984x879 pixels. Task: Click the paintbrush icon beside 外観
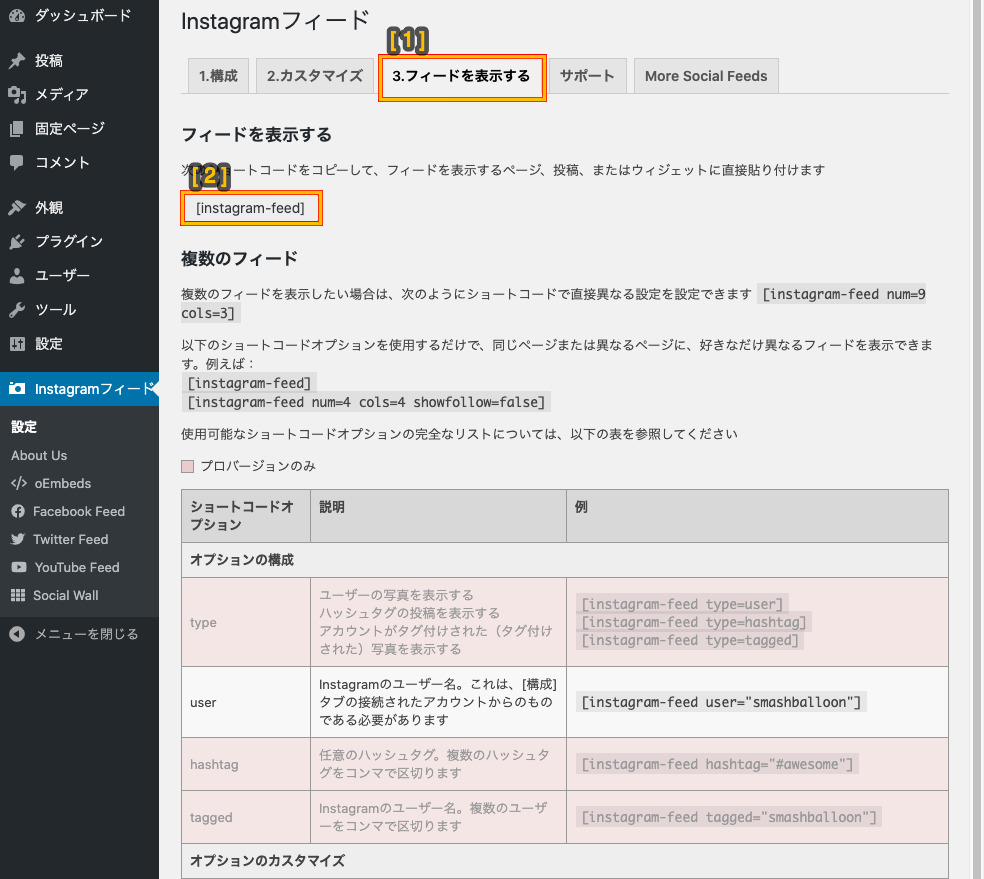coord(17,208)
